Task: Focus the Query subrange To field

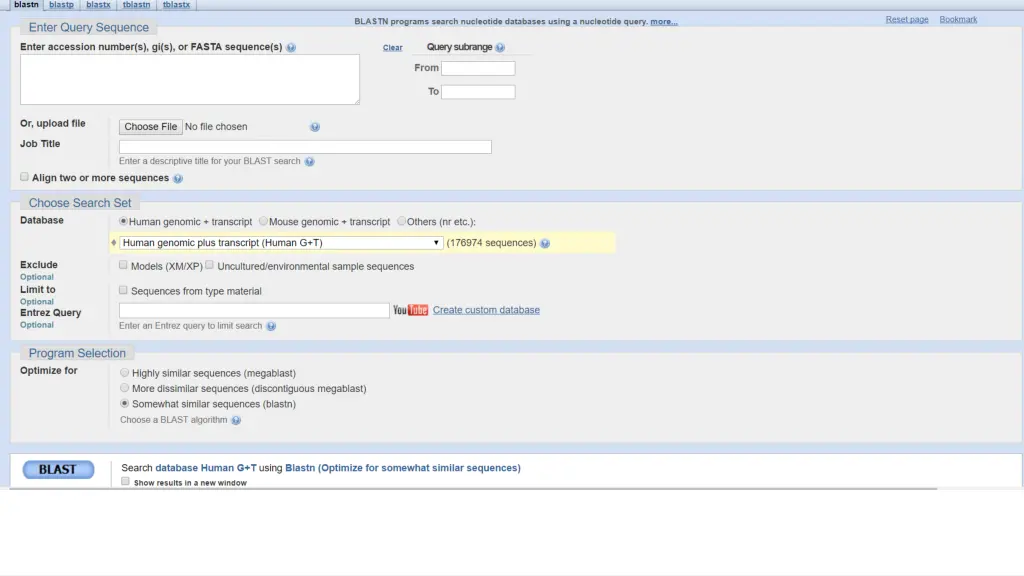Action: 478,92
